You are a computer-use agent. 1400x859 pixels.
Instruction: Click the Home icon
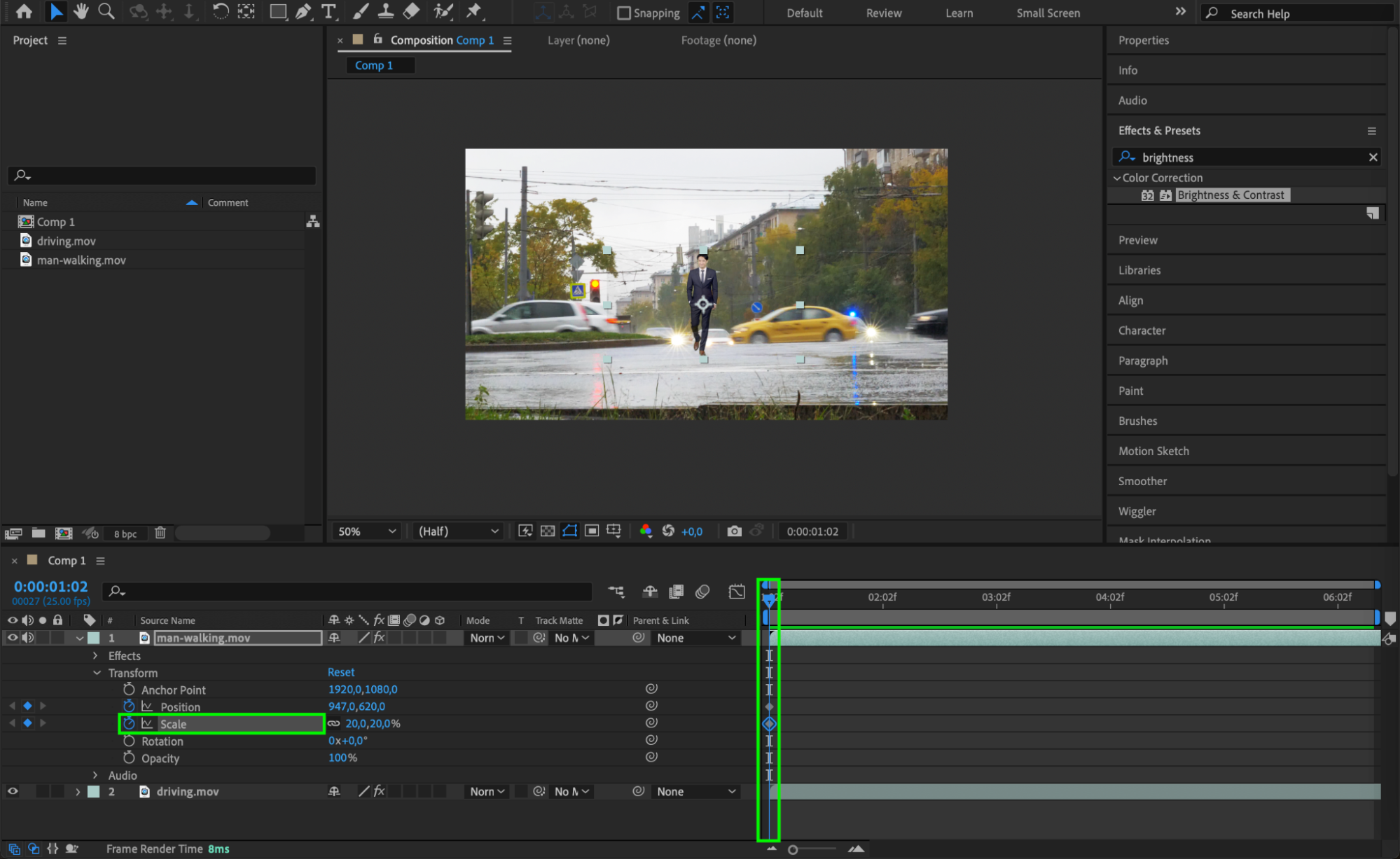tap(24, 11)
